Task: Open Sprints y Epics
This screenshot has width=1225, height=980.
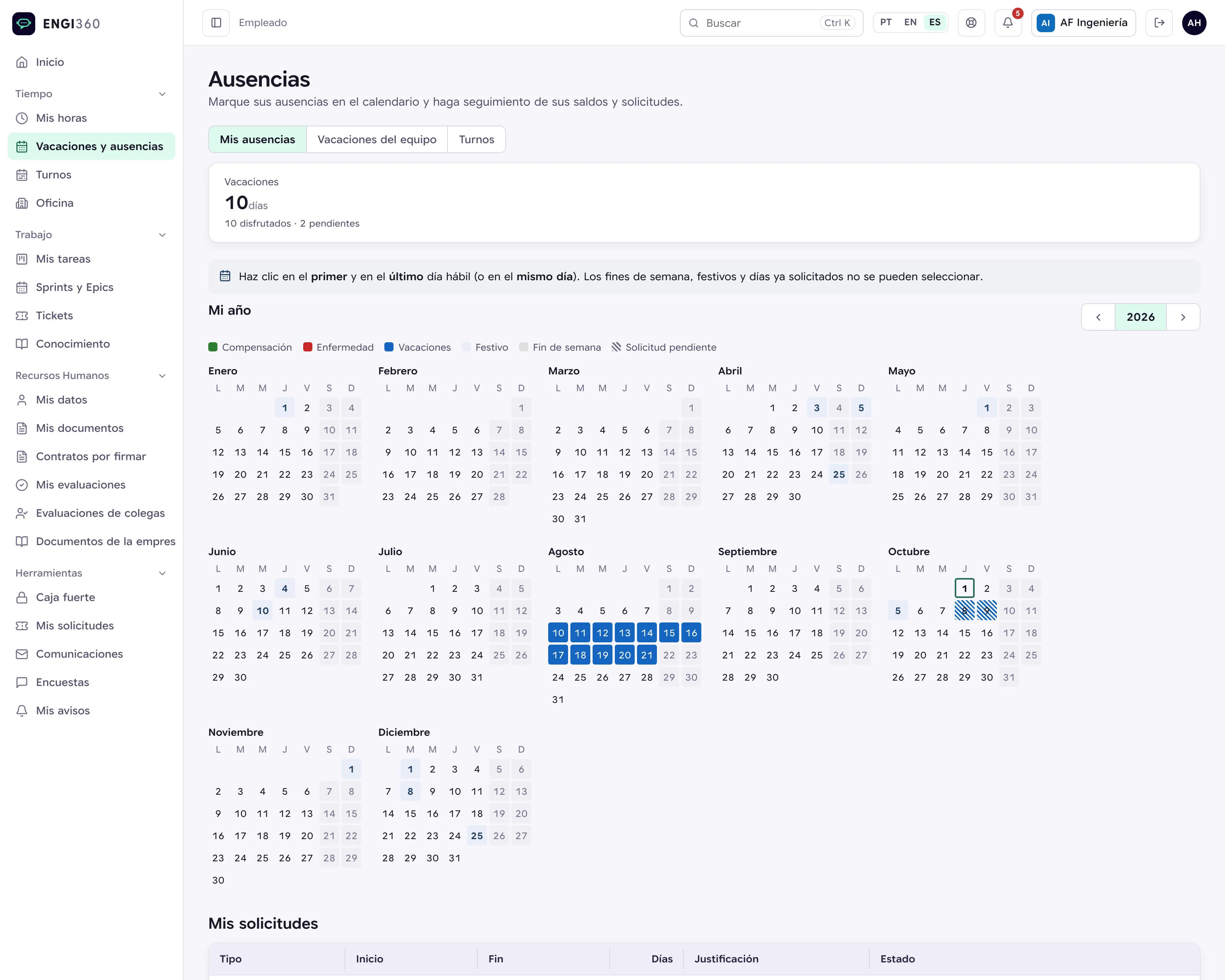Action: point(91,287)
